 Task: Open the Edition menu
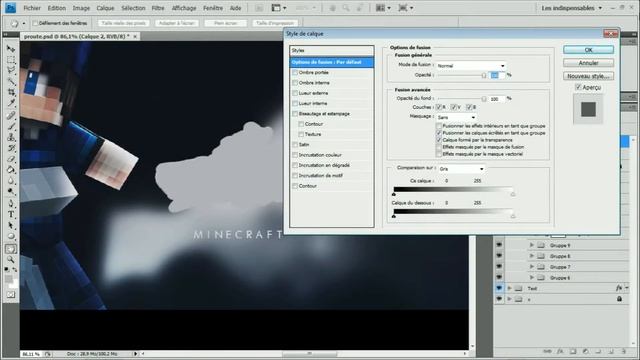56,8
